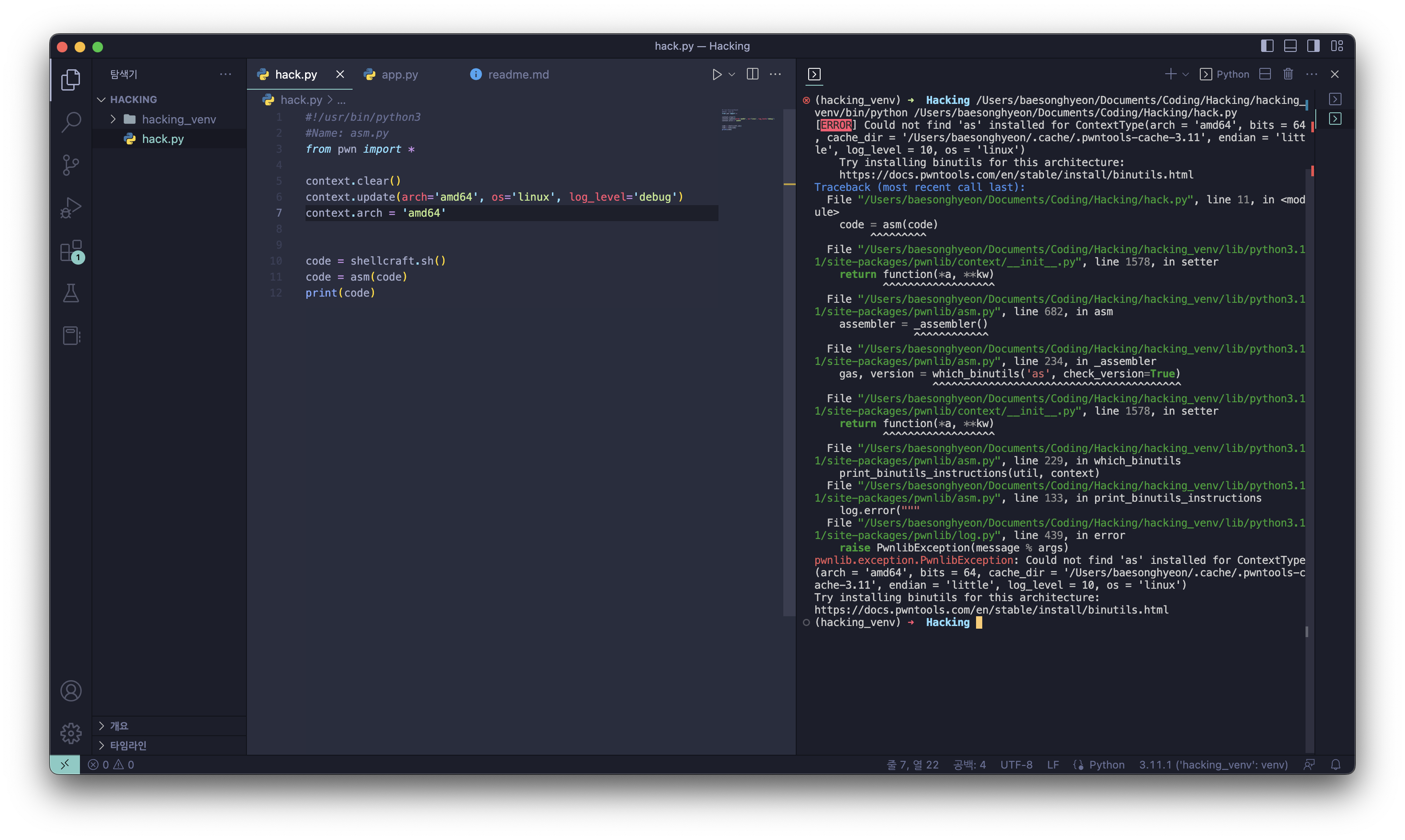Switch to the app.py tab
The image size is (1405, 840).
tap(399, 74)
